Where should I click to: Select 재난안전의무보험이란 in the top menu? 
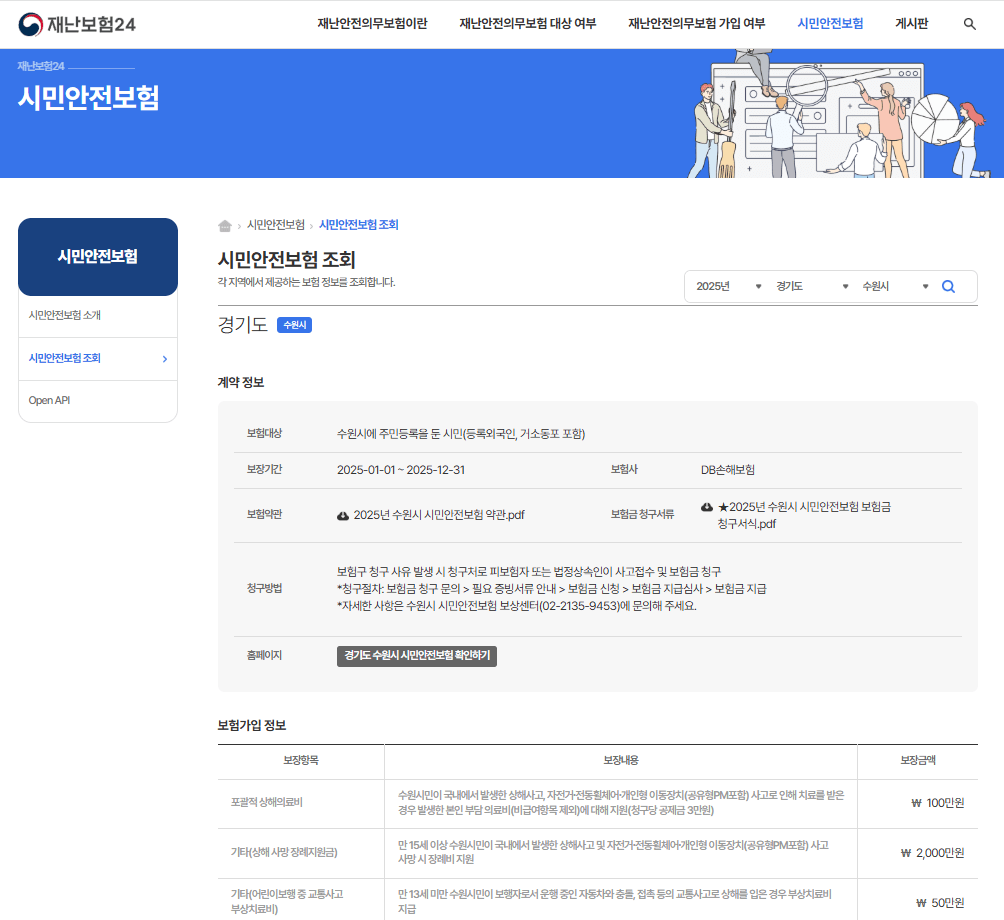point(371,23)
